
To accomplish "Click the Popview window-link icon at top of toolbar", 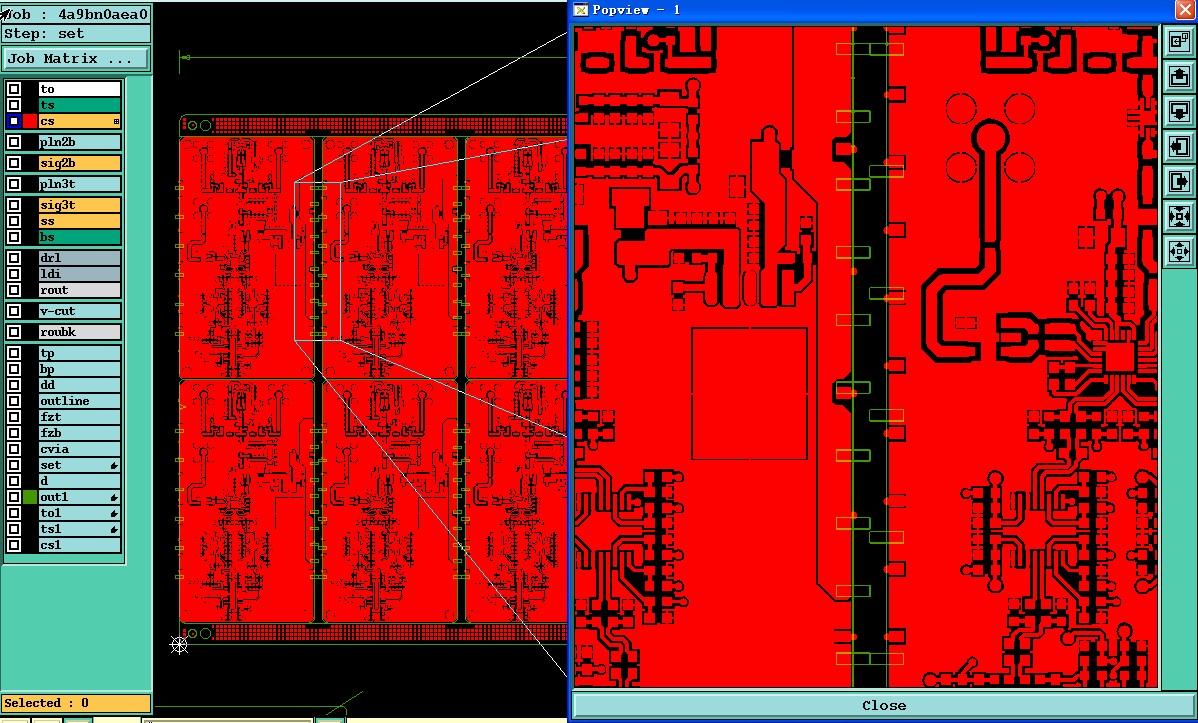I will [x=1179, y=41].
